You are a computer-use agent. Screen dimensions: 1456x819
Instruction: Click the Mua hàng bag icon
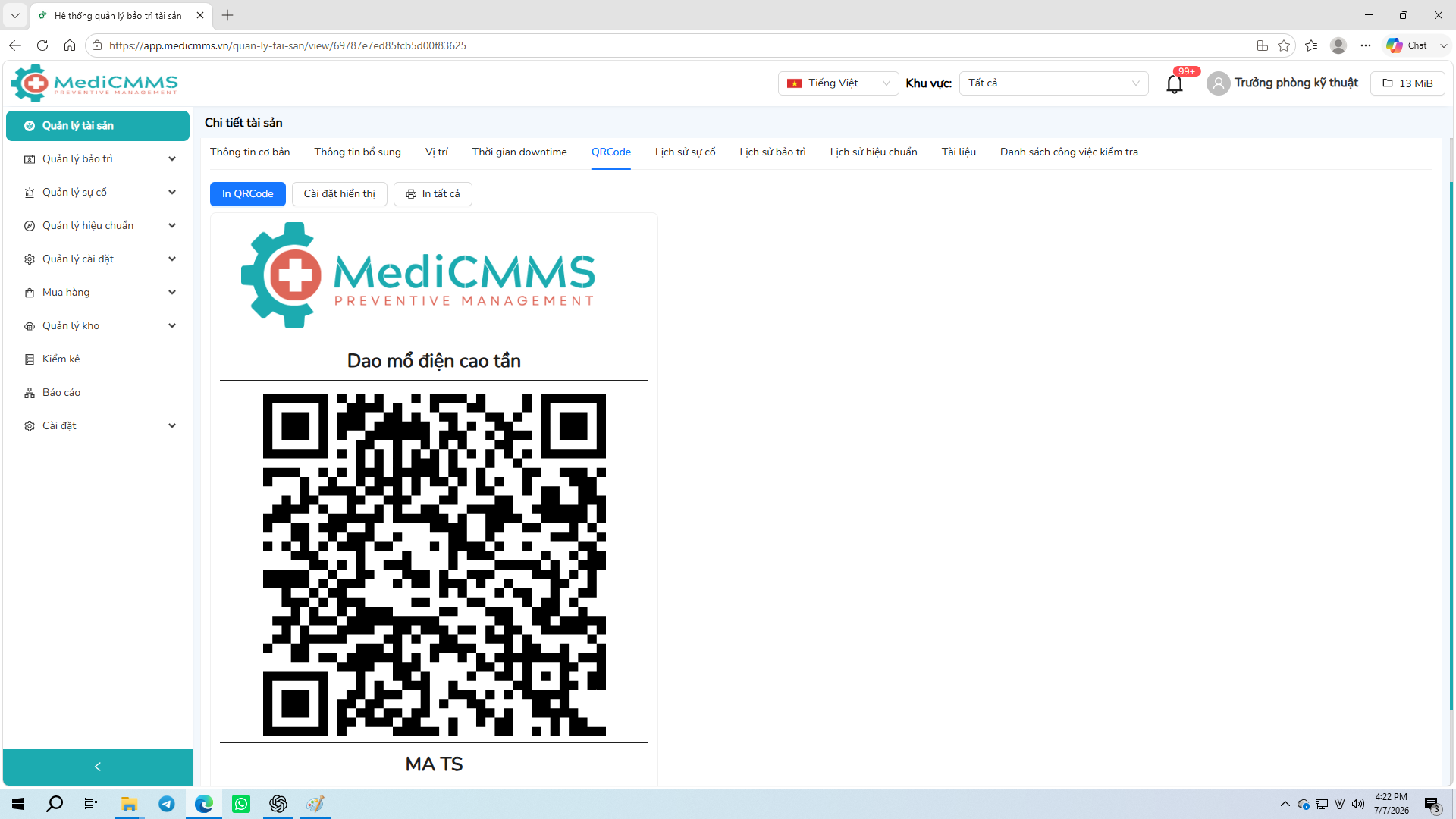click(x=30, y=293)
